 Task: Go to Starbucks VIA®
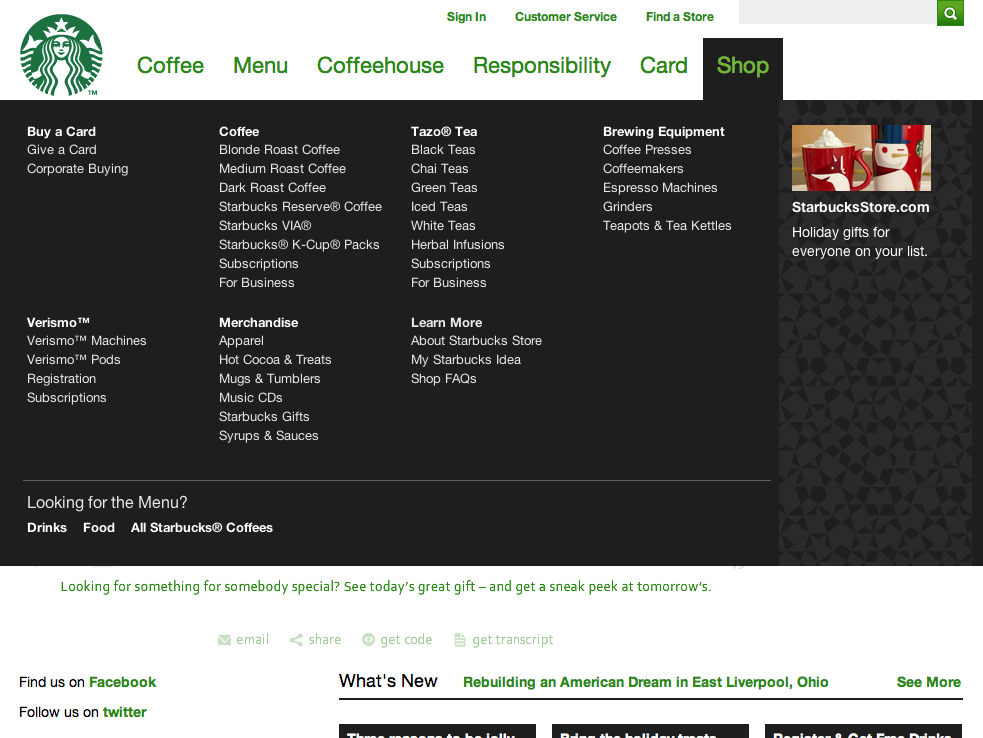[x=265, y=226]
